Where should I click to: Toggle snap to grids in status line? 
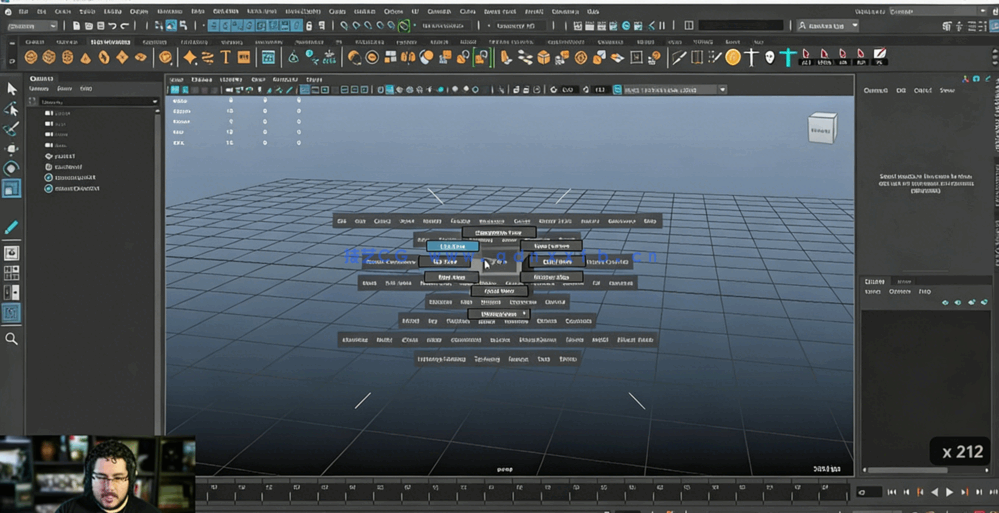point(342,26)
